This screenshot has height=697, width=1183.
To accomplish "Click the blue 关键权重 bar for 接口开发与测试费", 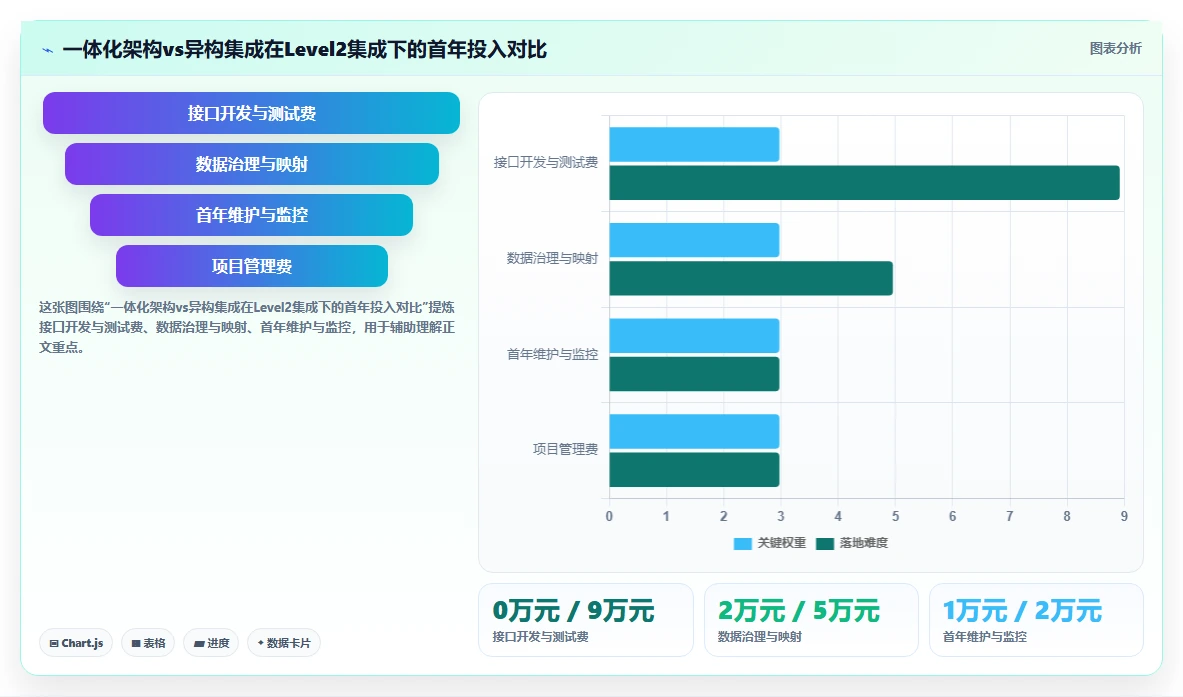I will [x=694, y=144].
